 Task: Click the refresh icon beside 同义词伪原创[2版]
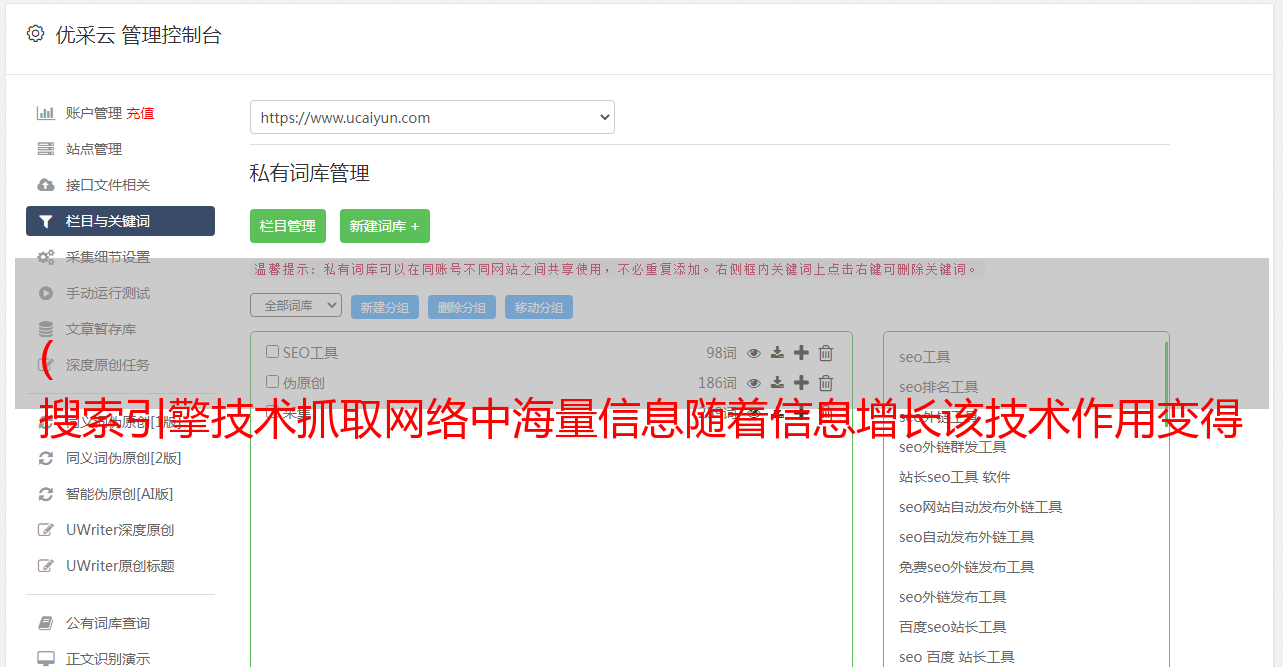(x=46, y=458)
